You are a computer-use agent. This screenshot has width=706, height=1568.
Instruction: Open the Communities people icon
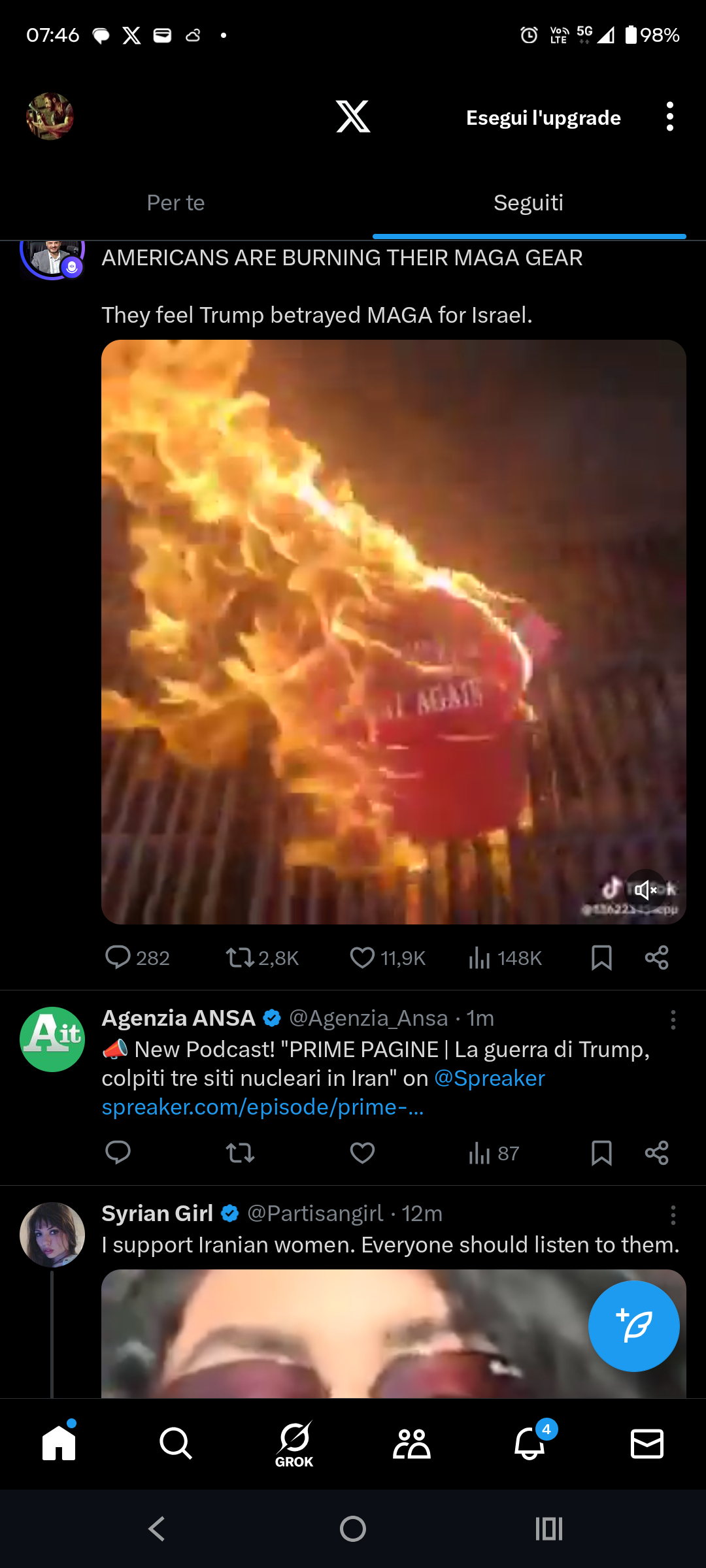(x=411, y=1444)
